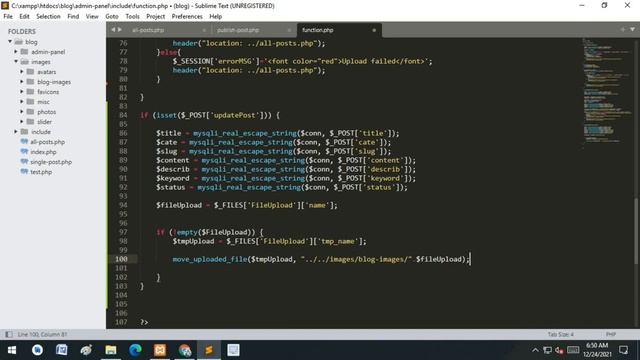Expand the blog-images folder arrow
The height and width of the screenshot is (360, 640).
22,82
